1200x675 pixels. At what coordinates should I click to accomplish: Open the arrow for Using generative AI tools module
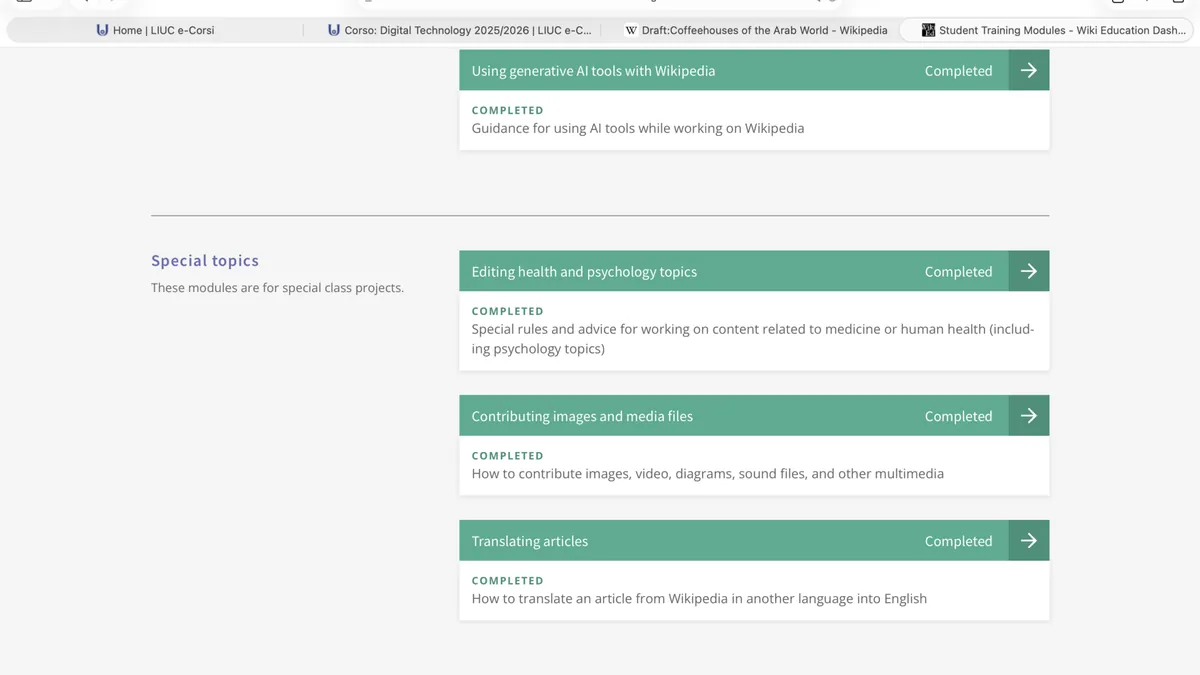pyautogui.click(x=1029, y=71)
